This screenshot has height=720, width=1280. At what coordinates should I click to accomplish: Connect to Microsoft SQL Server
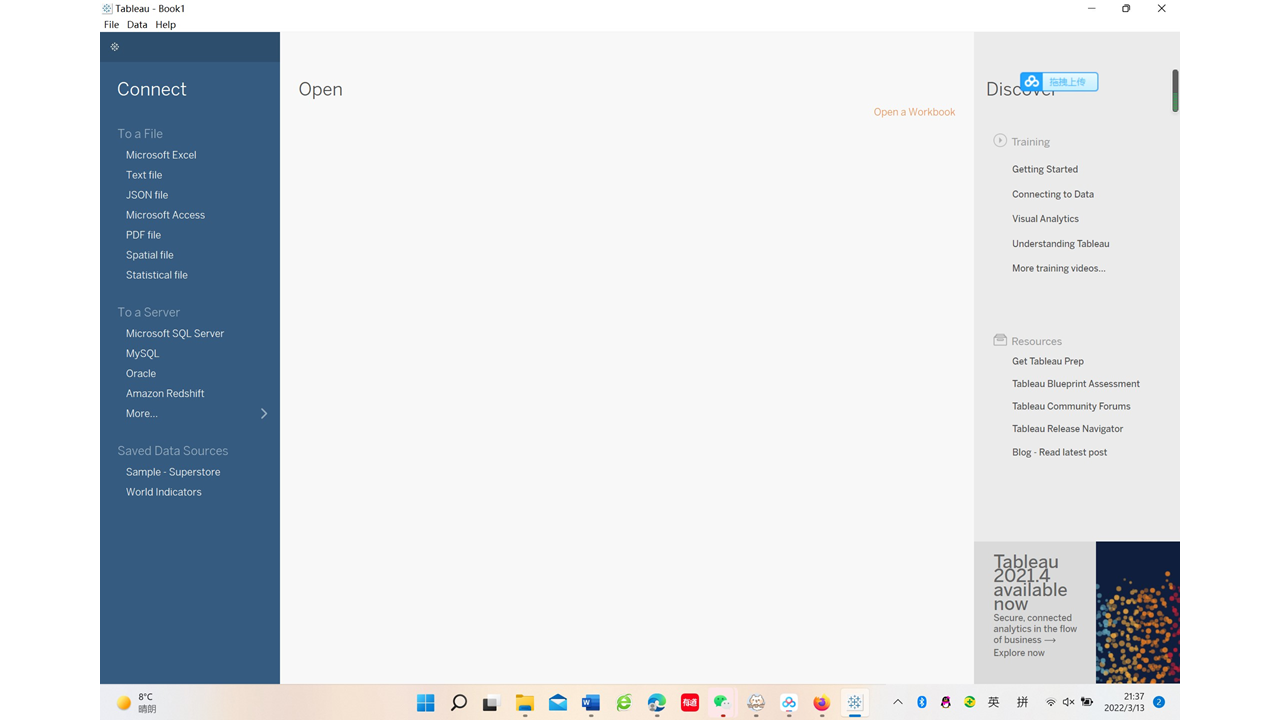point(175,333)
